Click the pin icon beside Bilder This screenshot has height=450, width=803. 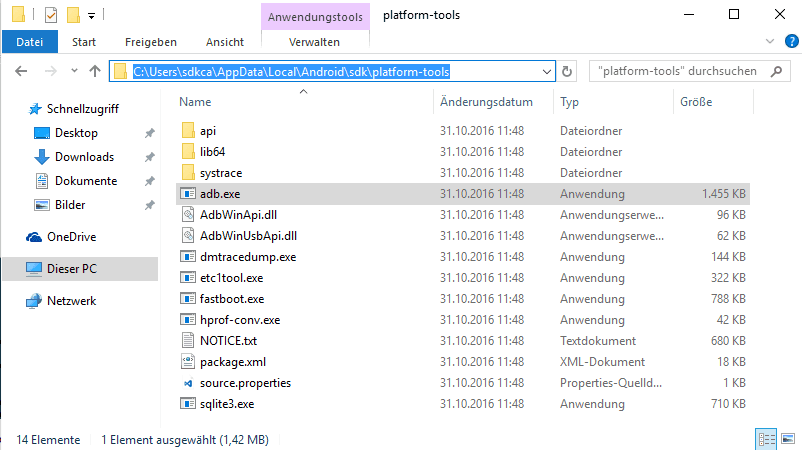[x=149, y=205]
